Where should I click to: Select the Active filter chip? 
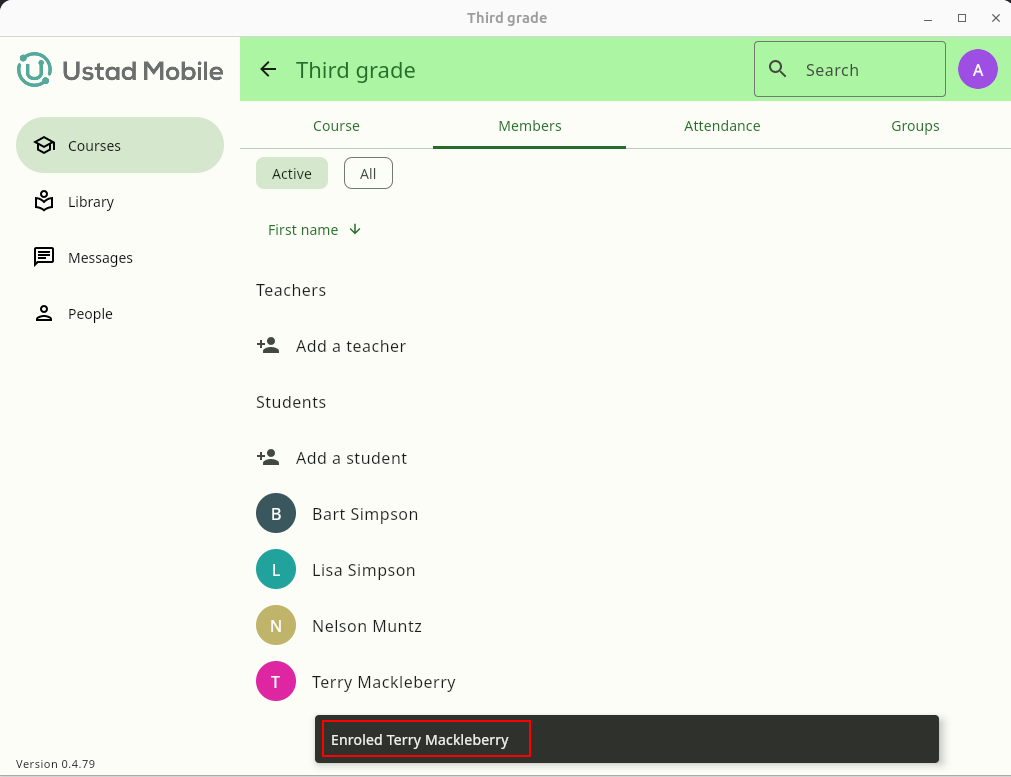292,174
